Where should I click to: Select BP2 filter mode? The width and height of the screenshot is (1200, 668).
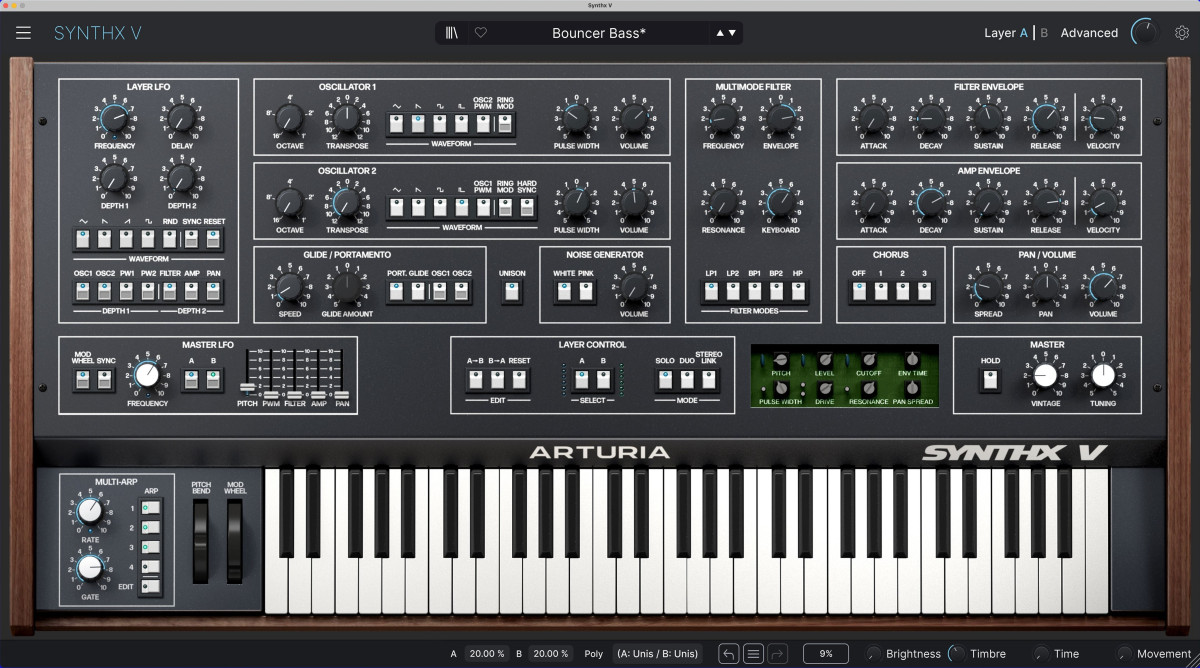[777, 291]
